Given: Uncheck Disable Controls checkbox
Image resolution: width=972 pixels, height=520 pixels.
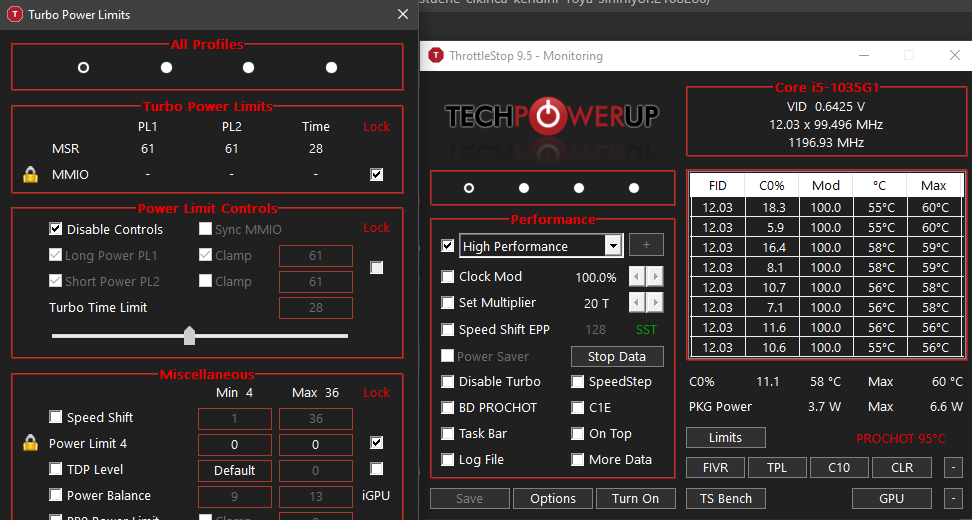Looking at the screenshot, I should [x=56, y=229].
